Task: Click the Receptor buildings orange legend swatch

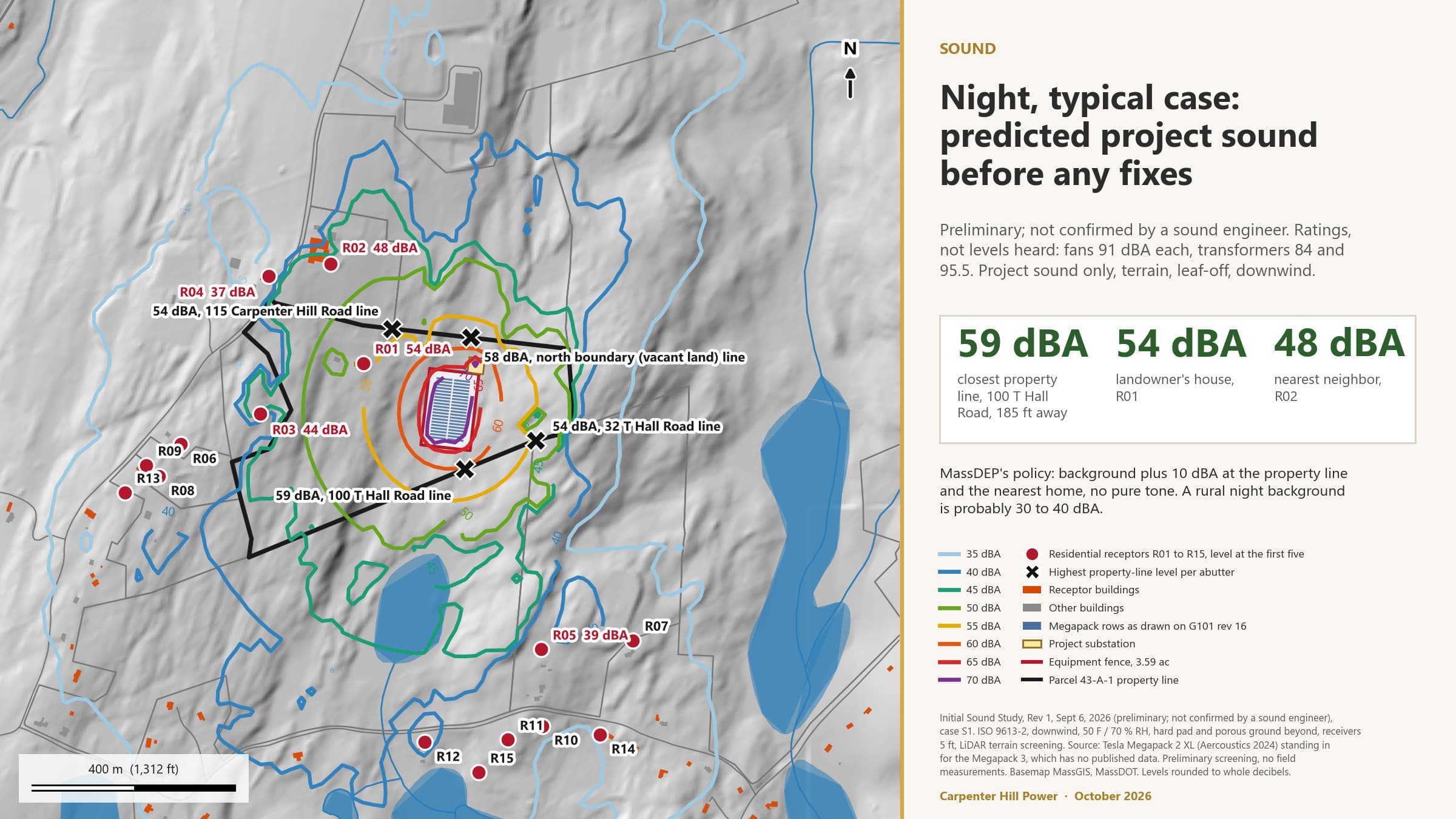Action: 1032,590
